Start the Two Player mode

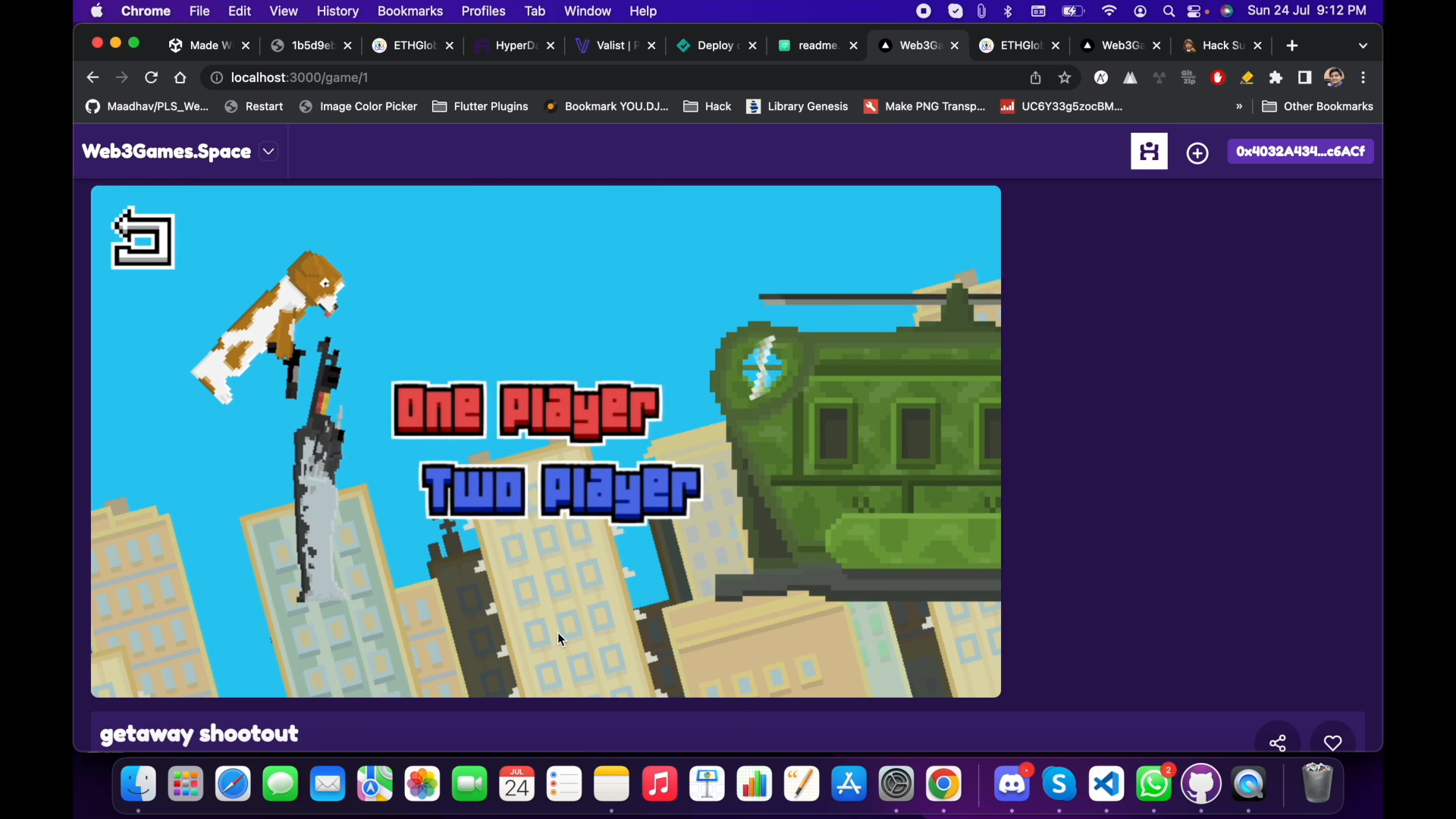(x=562, y=492)
